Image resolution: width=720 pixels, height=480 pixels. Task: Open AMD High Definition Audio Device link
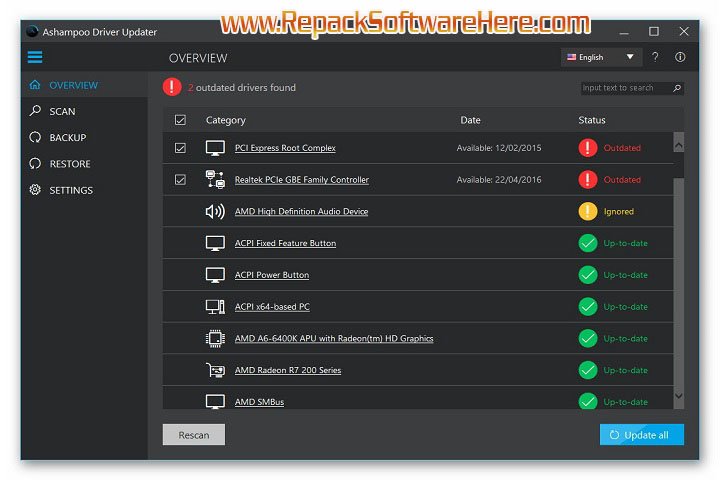pyautogui.click(x=301, y=211)
